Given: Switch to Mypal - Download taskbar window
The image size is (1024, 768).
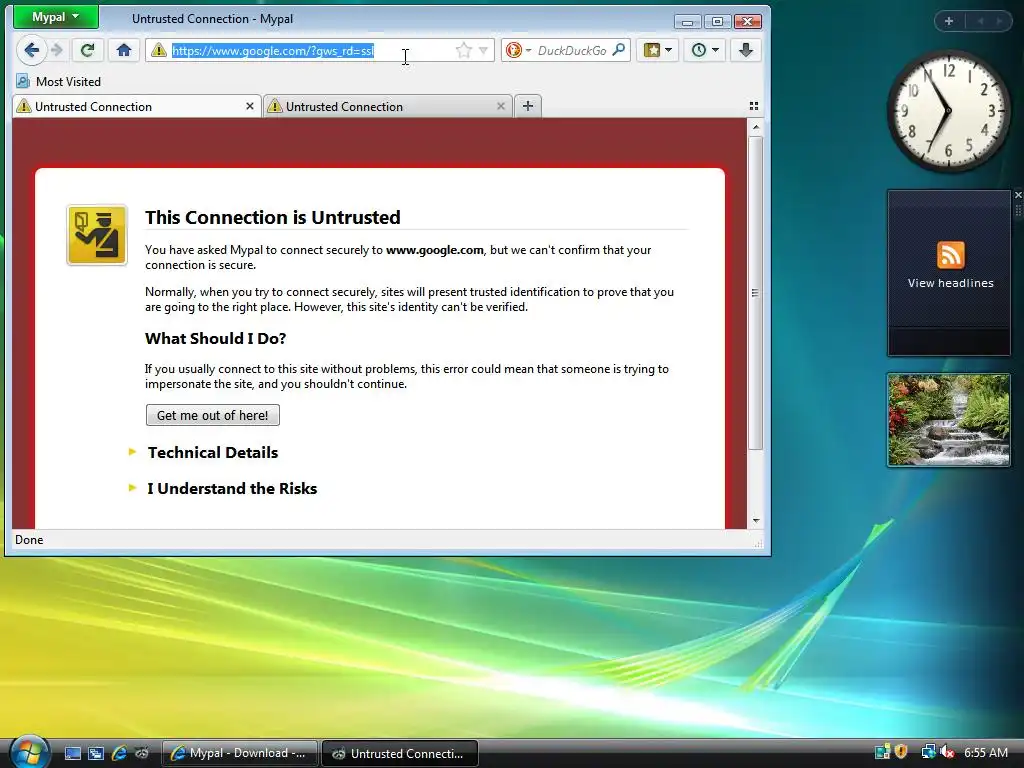Looking at the screenshot, I should [240, 753].
